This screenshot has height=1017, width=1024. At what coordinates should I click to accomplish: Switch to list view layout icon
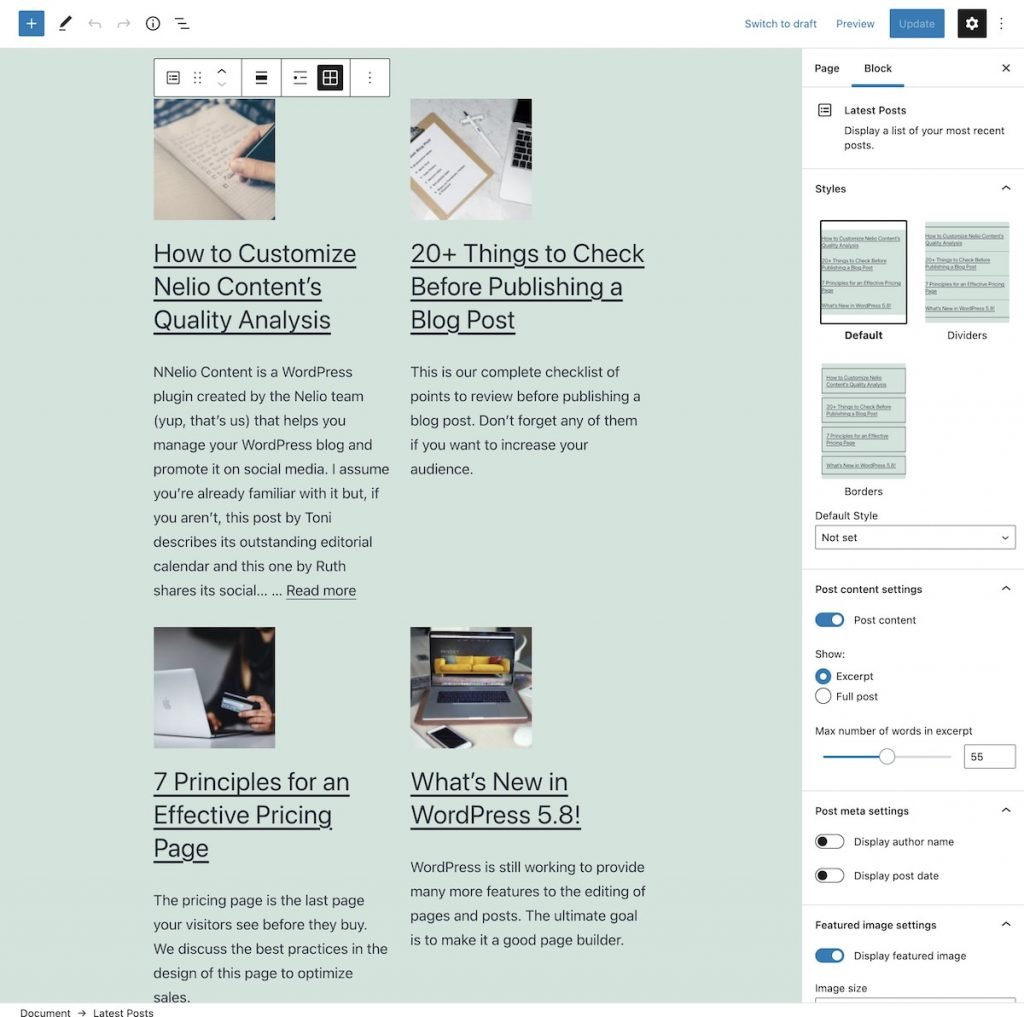pyautogui.click(x=300, y=78)
